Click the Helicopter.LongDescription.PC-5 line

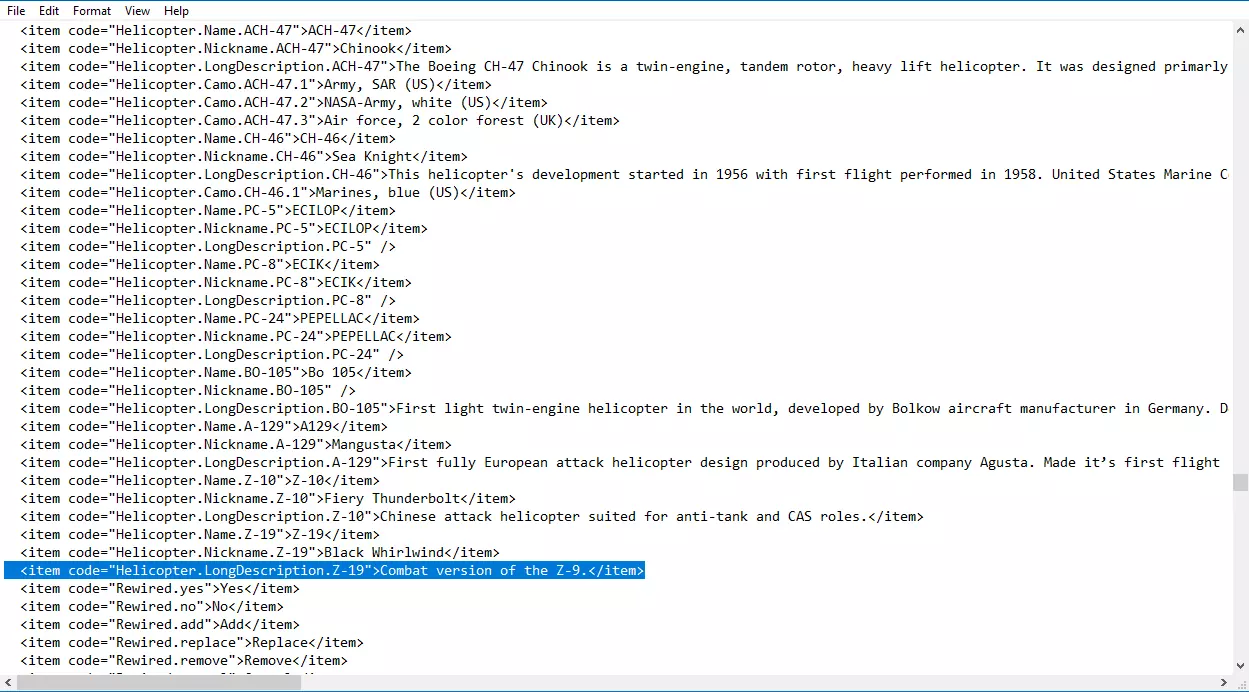(x=208, y=247)
